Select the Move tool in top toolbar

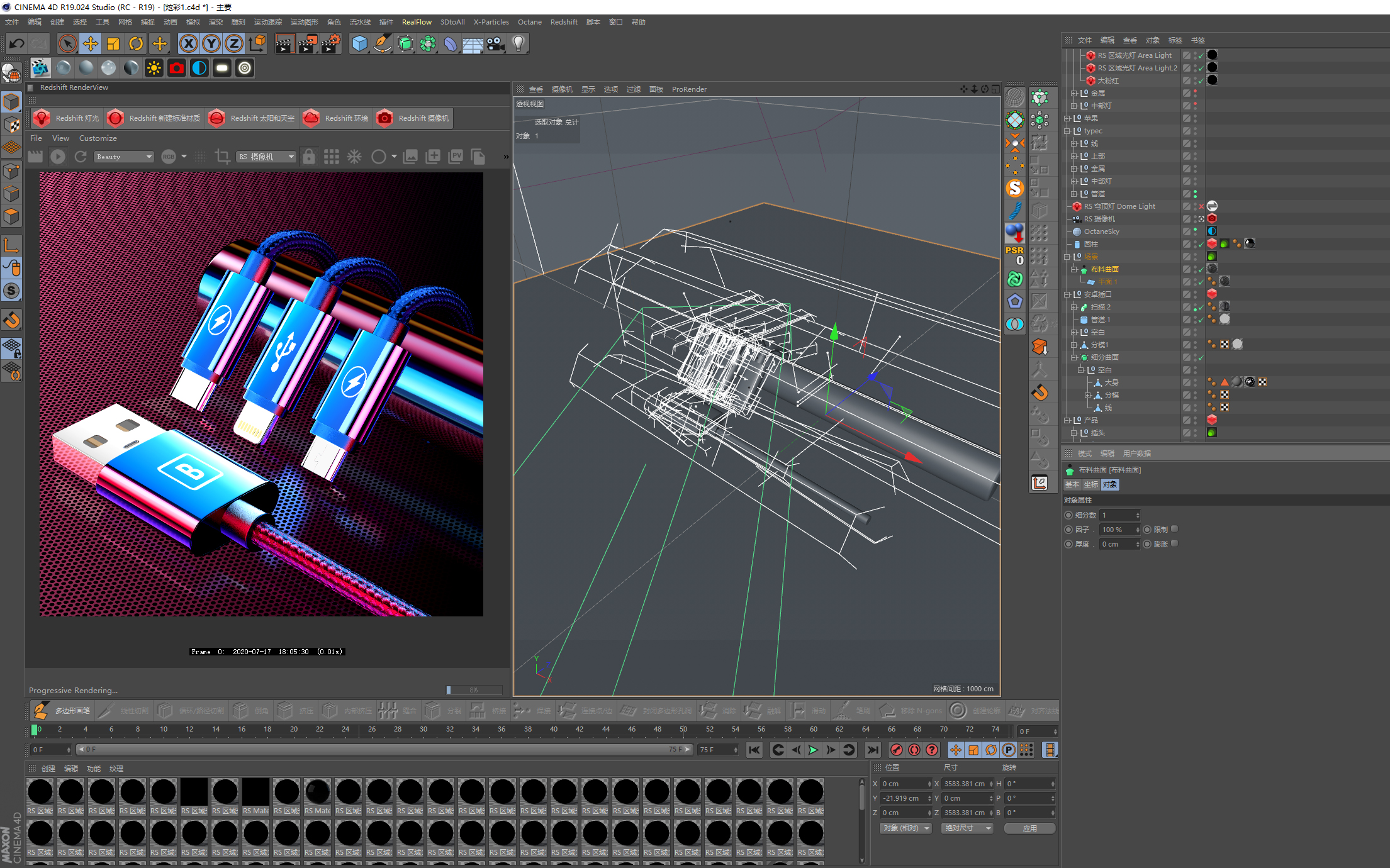coord(91,43)
